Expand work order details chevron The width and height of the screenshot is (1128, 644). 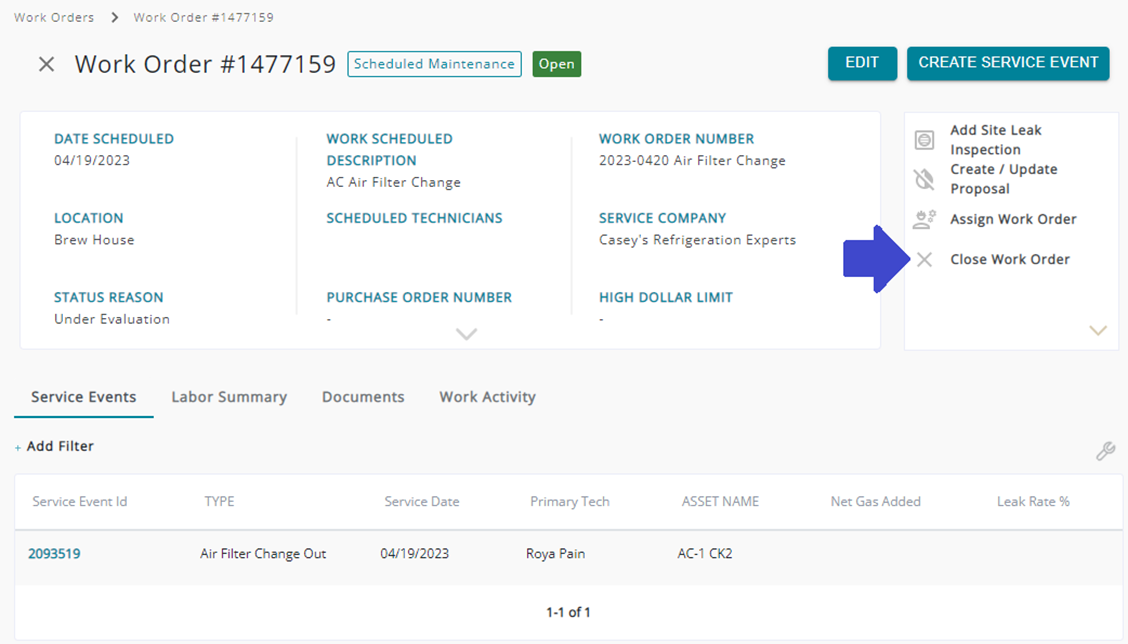coord(466,334)
